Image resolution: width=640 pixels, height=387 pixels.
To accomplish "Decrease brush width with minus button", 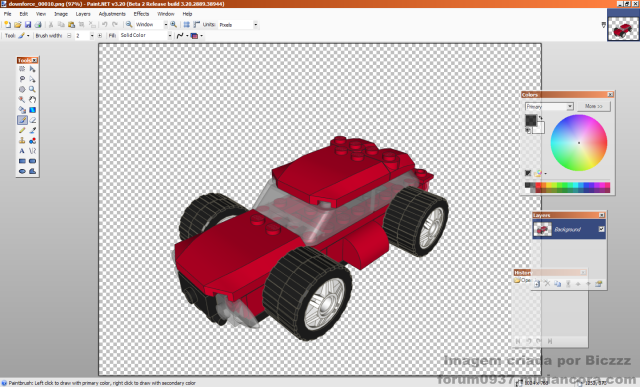I will [69, 36].
